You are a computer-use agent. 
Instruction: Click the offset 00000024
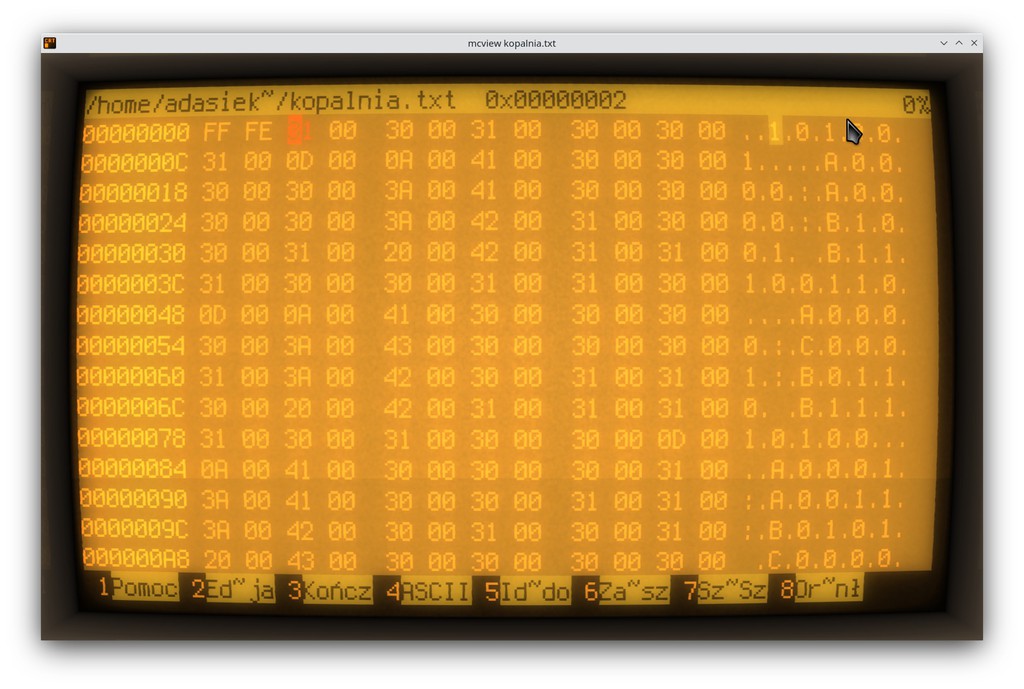133,223
